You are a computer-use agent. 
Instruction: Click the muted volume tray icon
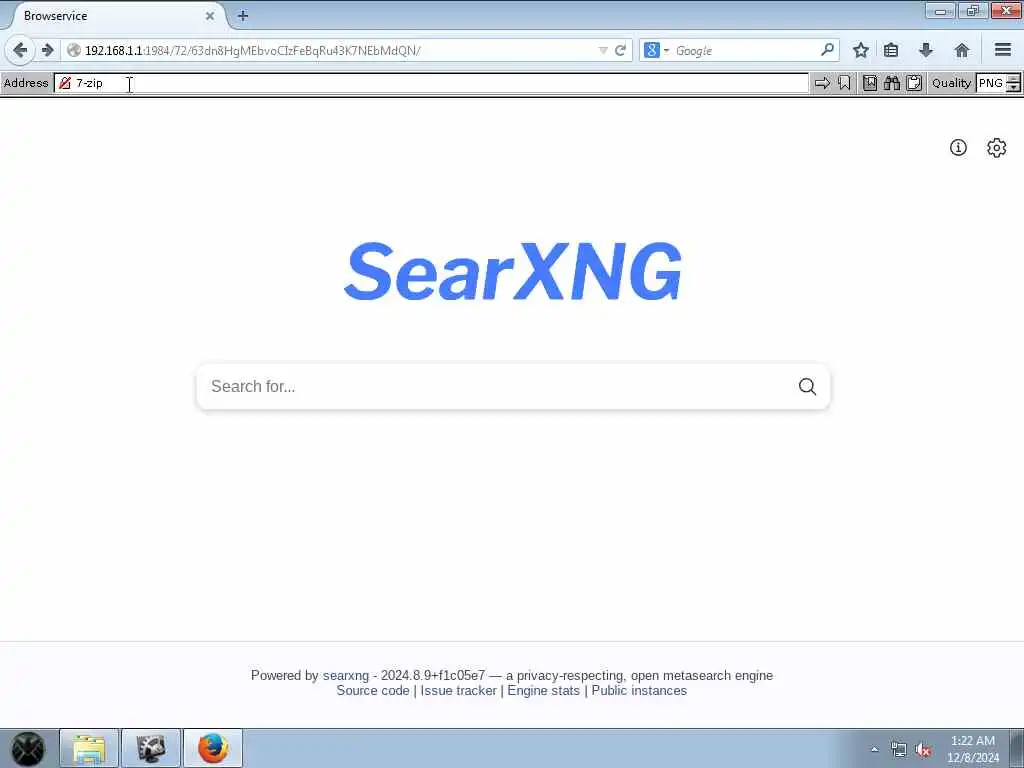(x=923, y=750)
